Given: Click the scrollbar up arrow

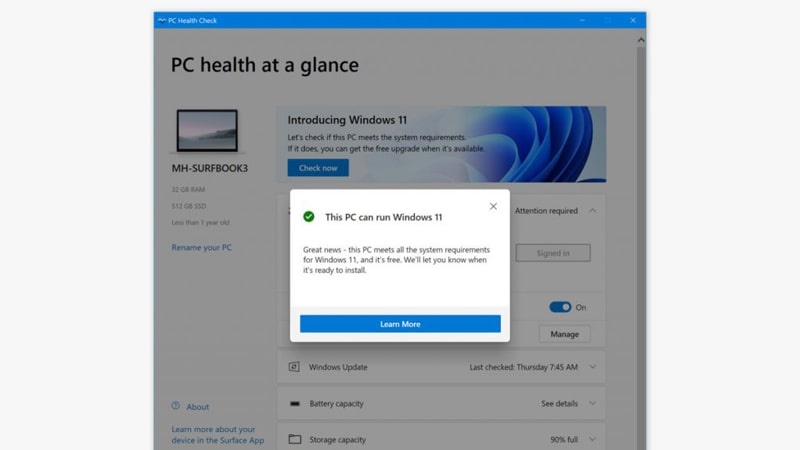Looking at the screenshot, I should 641,40.
